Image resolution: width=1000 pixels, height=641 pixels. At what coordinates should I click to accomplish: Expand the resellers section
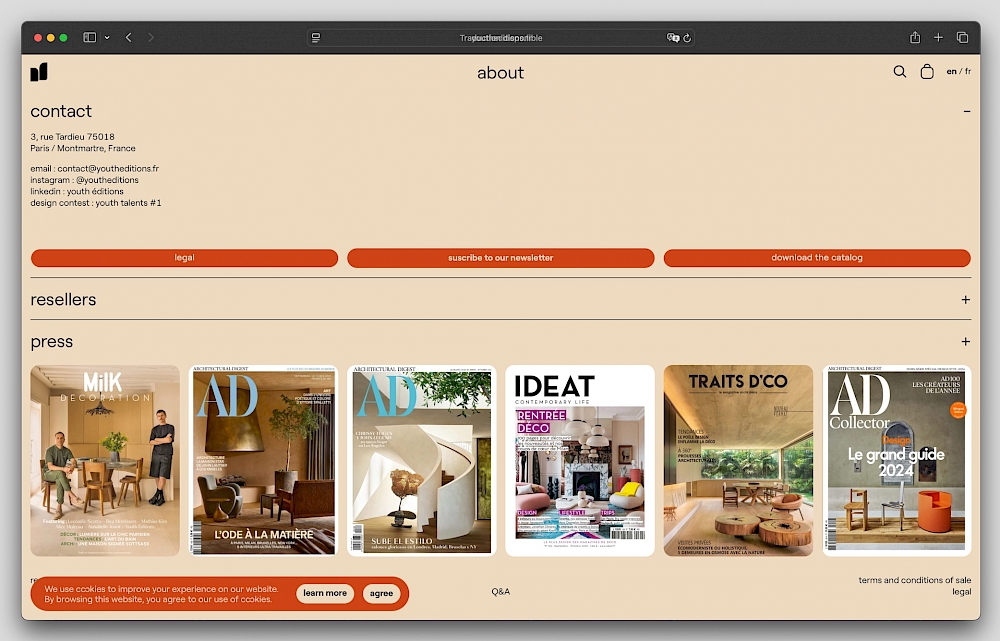[966, 300]
